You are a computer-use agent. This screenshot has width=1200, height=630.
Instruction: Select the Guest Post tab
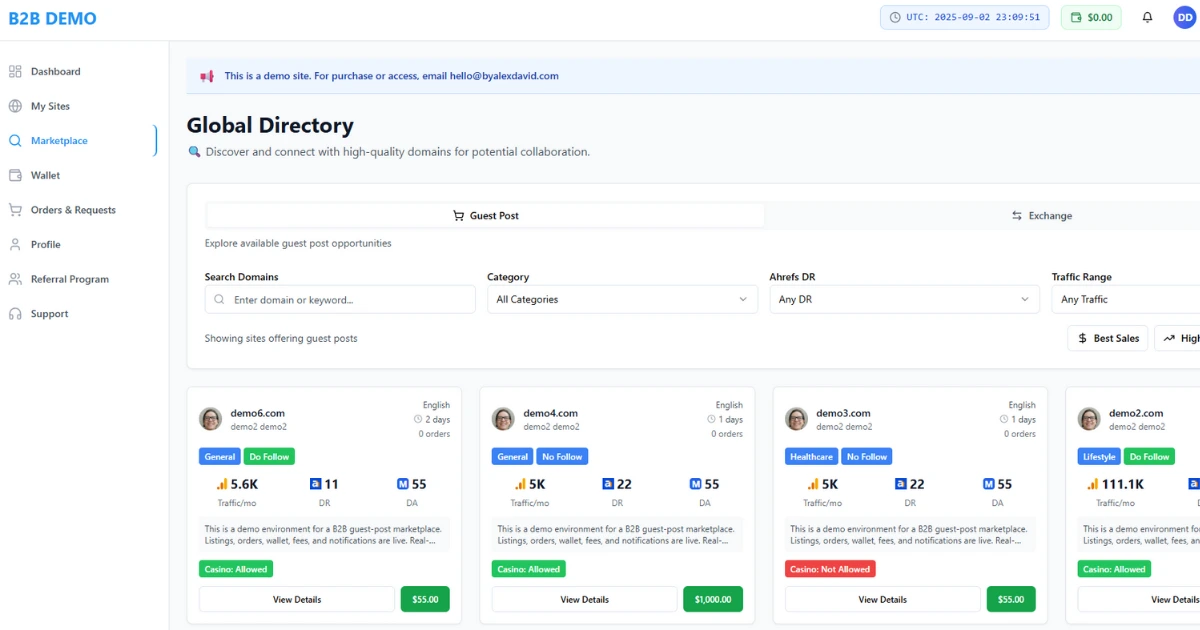[486, 216]
